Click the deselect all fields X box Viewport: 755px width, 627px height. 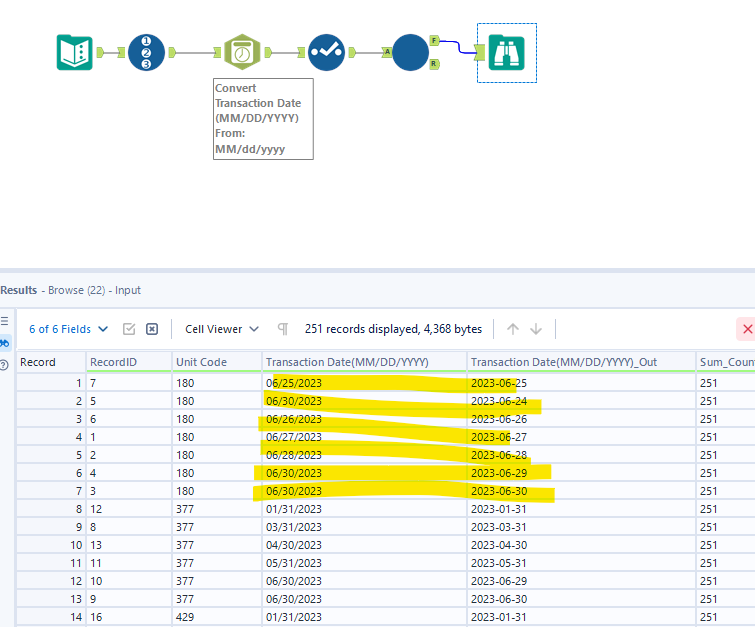(152, 329)
